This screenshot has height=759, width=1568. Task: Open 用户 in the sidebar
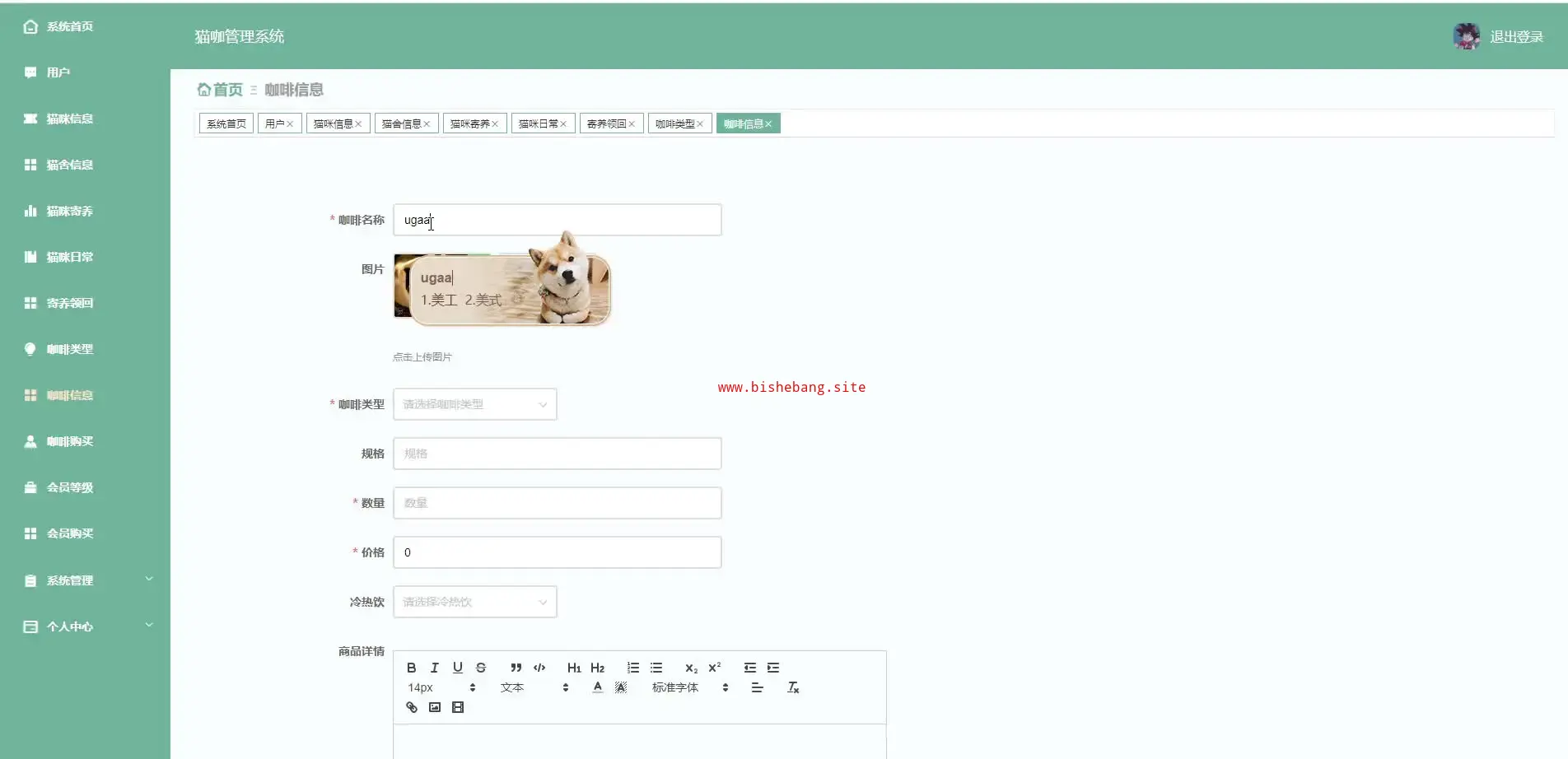pos(86,72)
